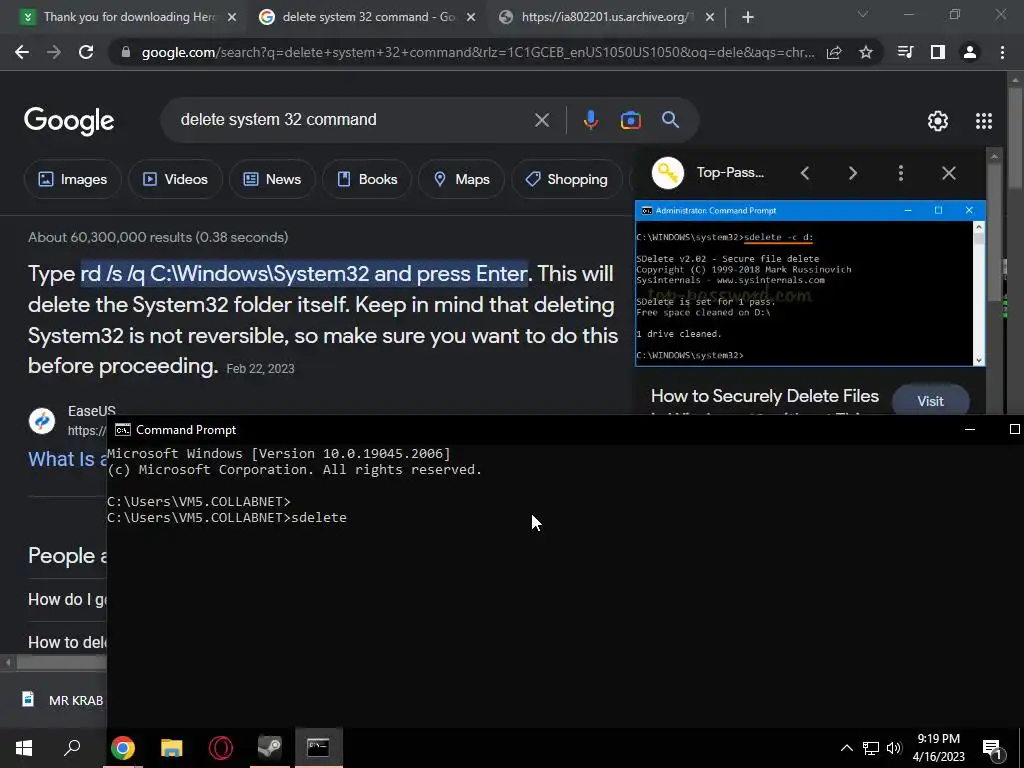The image size is (1024, 768).
Task: Filter results by Books
Action: coord(367,179)
